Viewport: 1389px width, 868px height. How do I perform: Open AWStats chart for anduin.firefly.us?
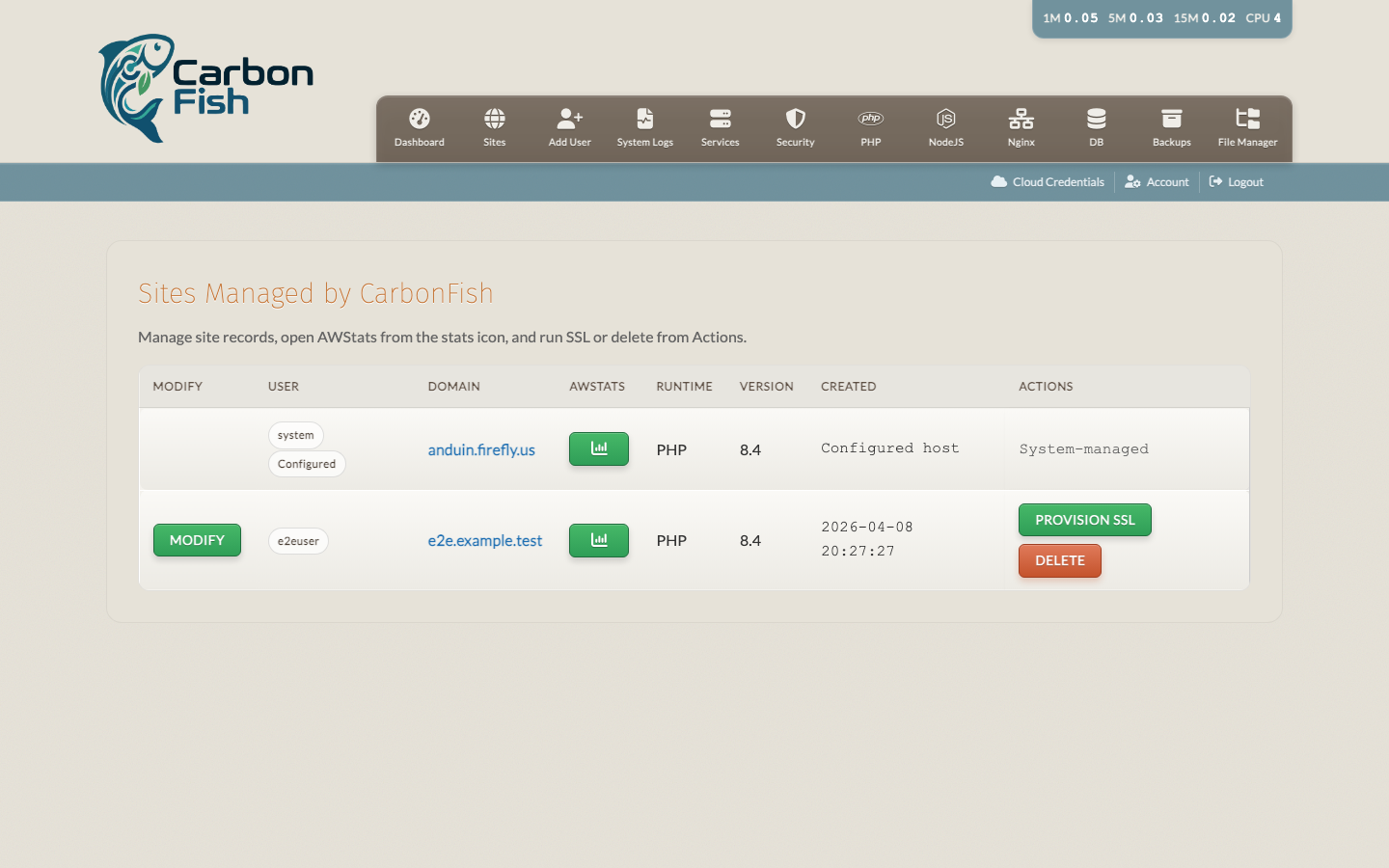click(x=598, y=448)
